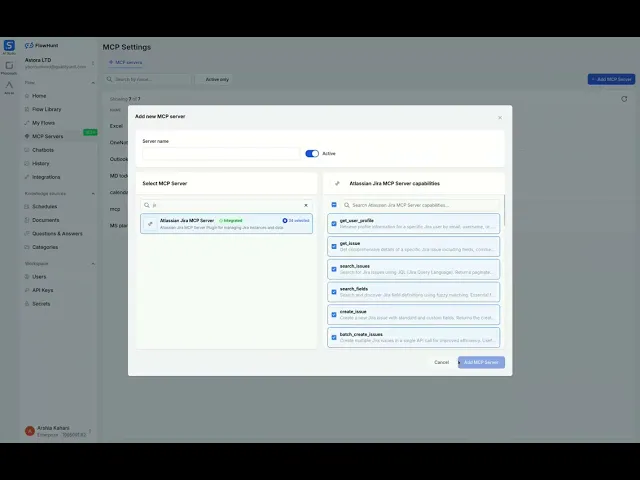640x480 pixels.
Task: Open History in the sidebar
Action: click(40, 163)
